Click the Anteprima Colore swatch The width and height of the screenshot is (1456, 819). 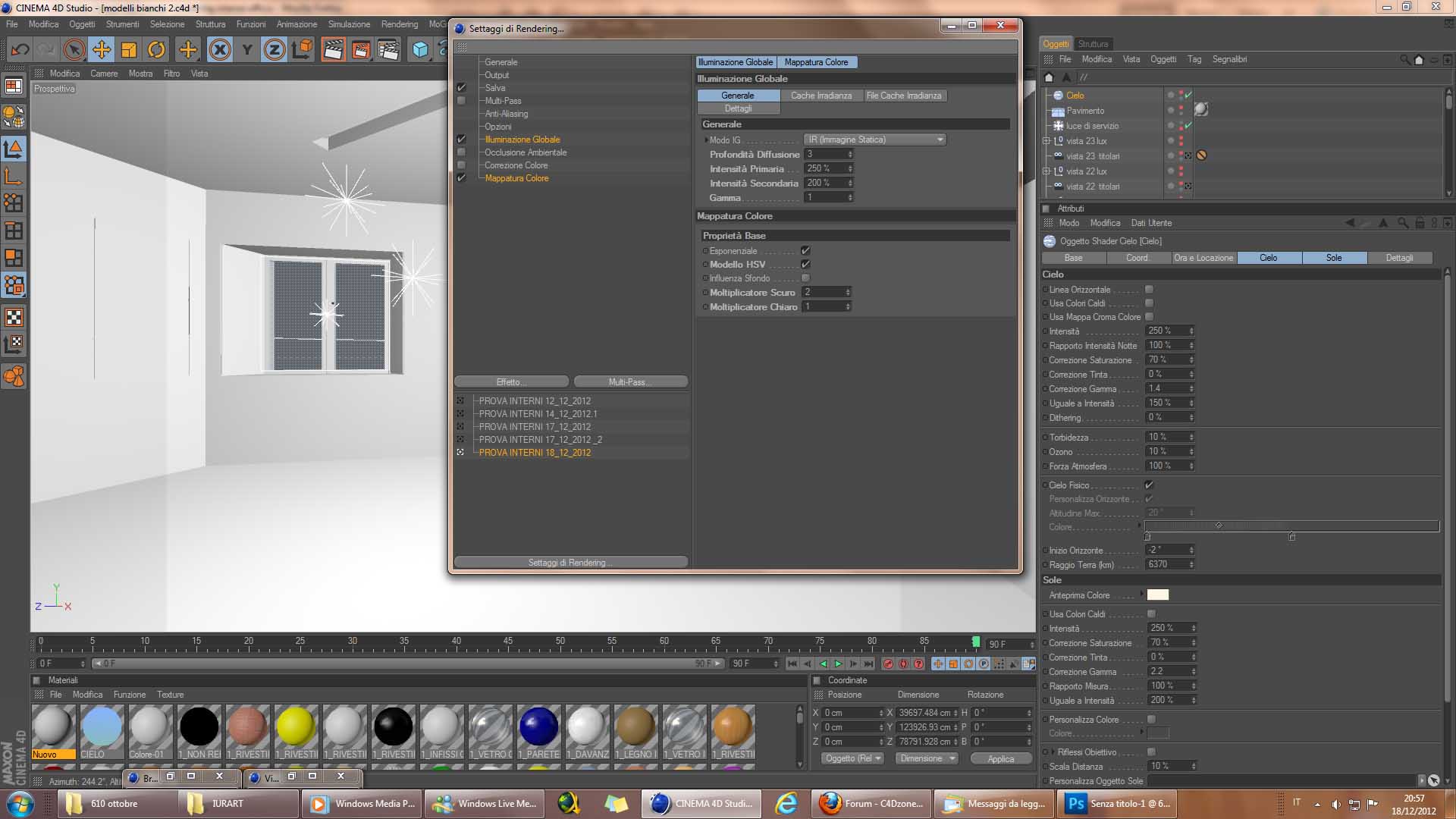1157,595
